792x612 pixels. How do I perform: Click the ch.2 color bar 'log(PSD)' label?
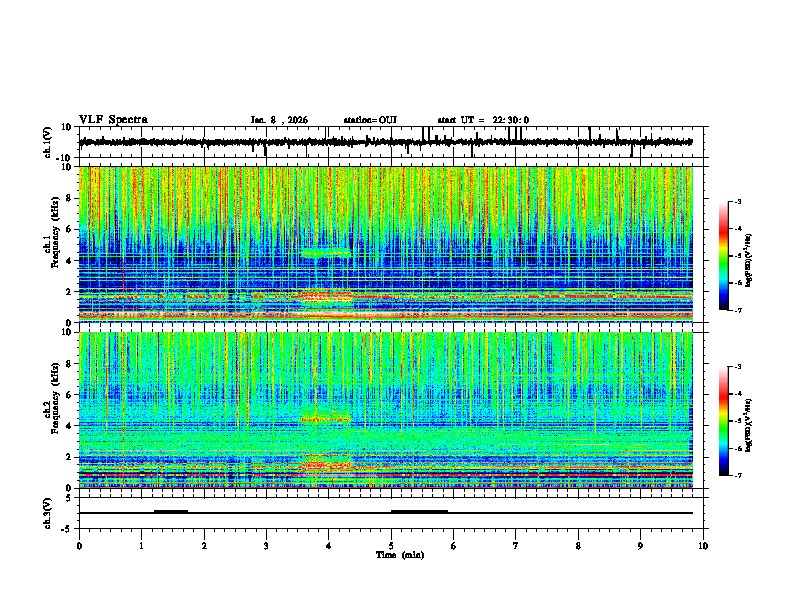click(x=749, y=425)
